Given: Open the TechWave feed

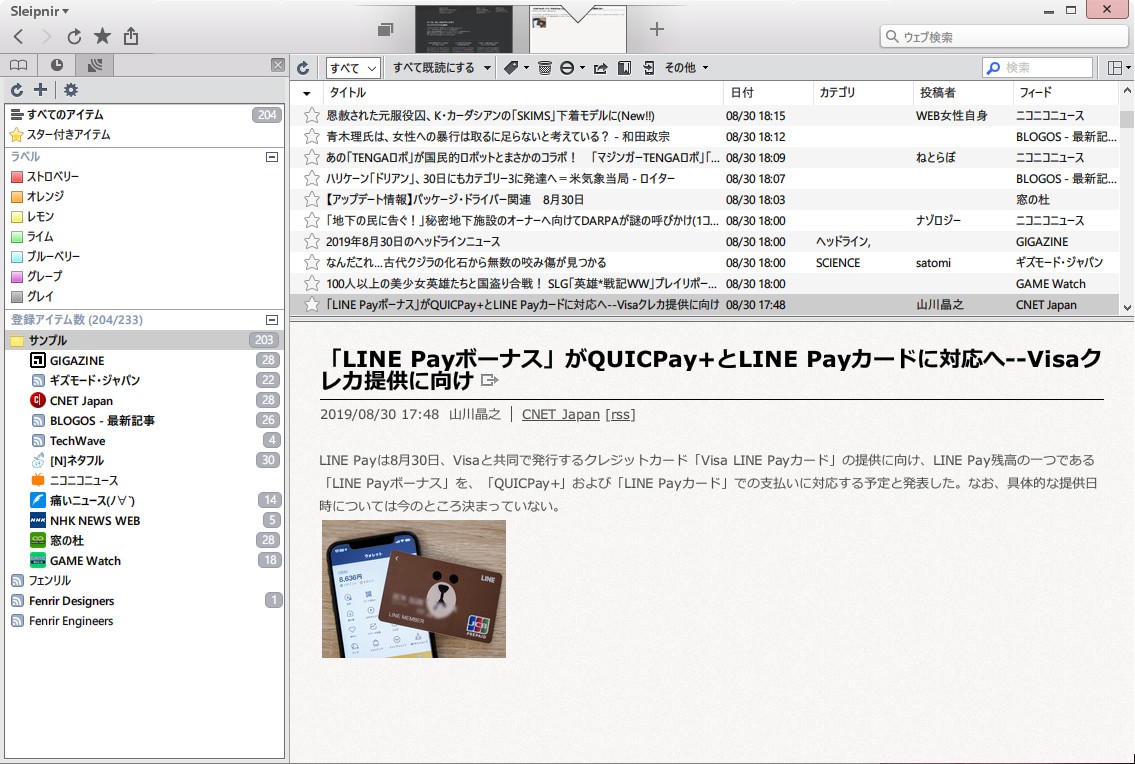Looking at the screenshot, I should (145, 440).
